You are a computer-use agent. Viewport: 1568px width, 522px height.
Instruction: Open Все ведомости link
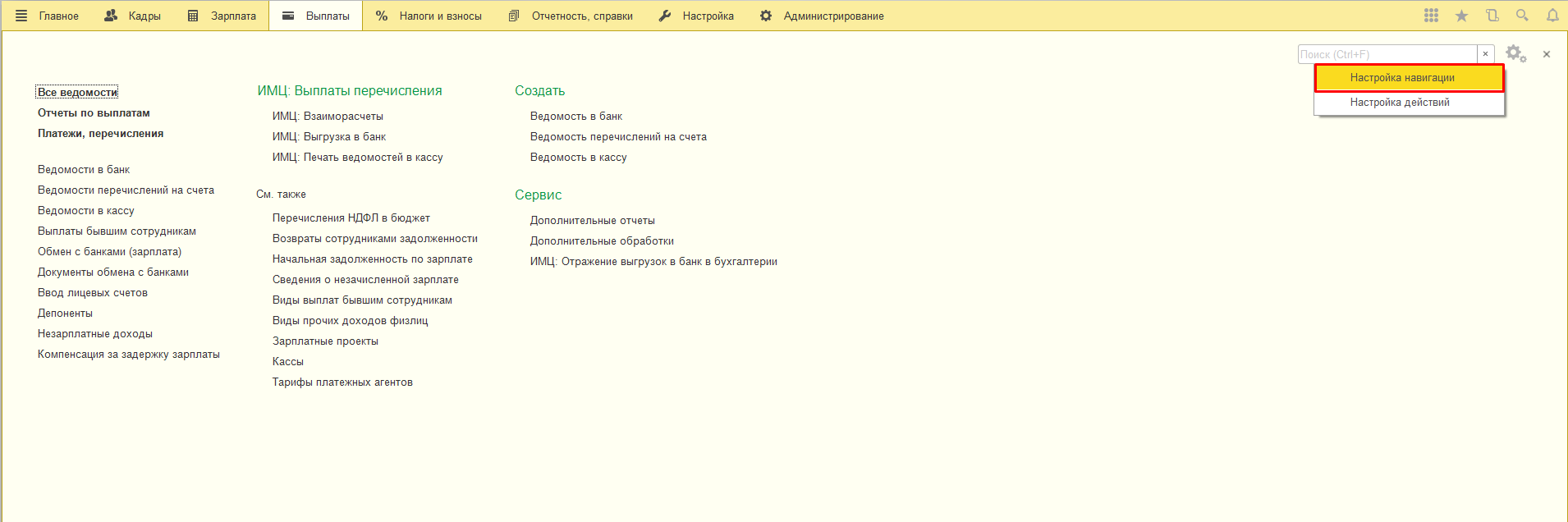click(x=77, y=92)
